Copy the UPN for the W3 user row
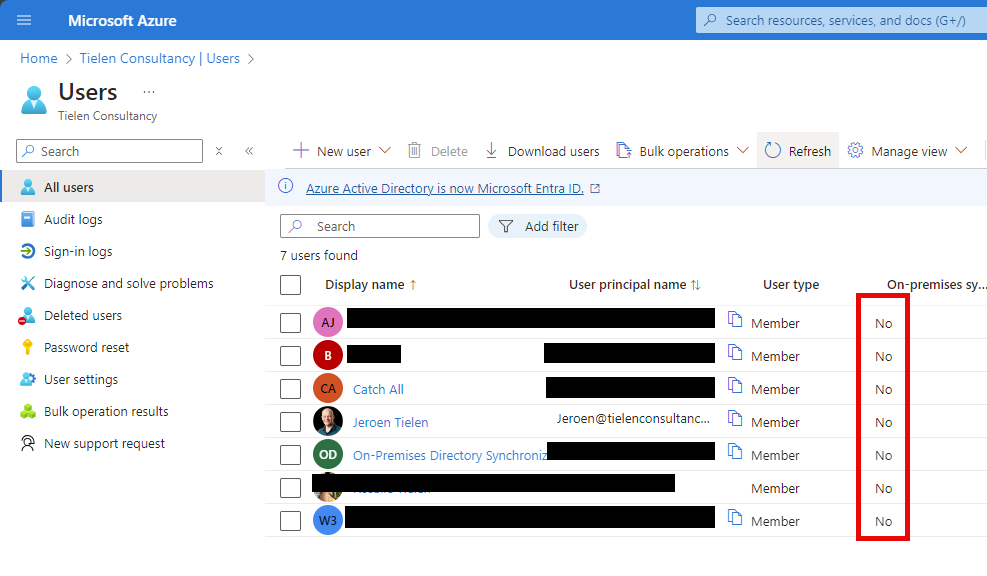The height and width of the screenshot is (576, 987). [x=735, y=517]
